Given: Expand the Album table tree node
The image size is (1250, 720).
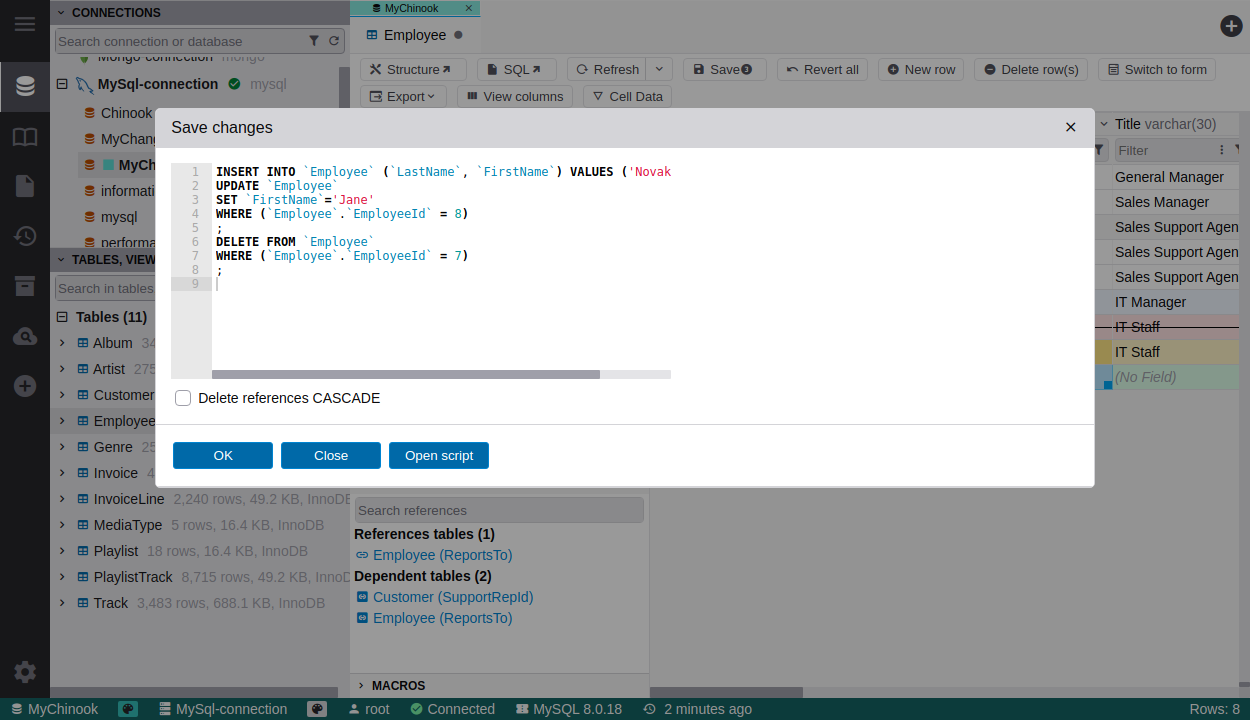Looking at the screenshot, I should point(62,343).
